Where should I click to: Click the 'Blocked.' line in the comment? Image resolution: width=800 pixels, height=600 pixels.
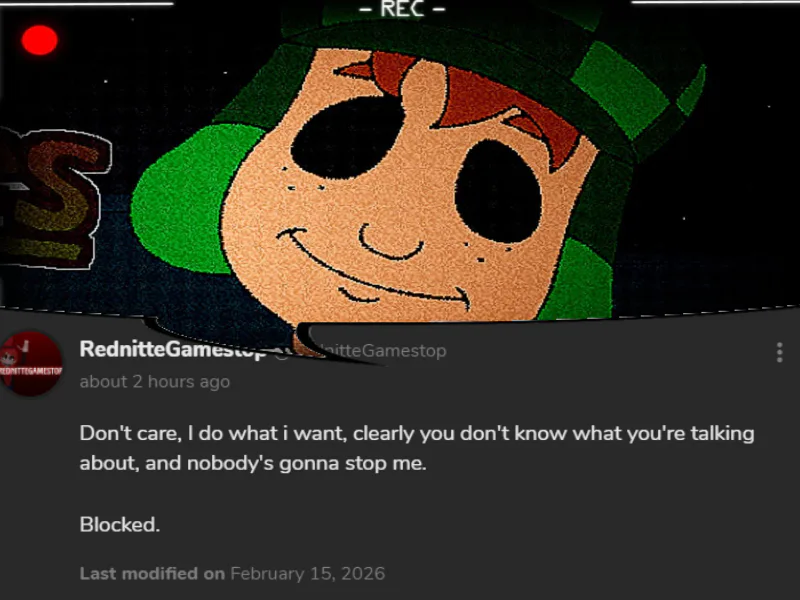(x=120, y=524)
